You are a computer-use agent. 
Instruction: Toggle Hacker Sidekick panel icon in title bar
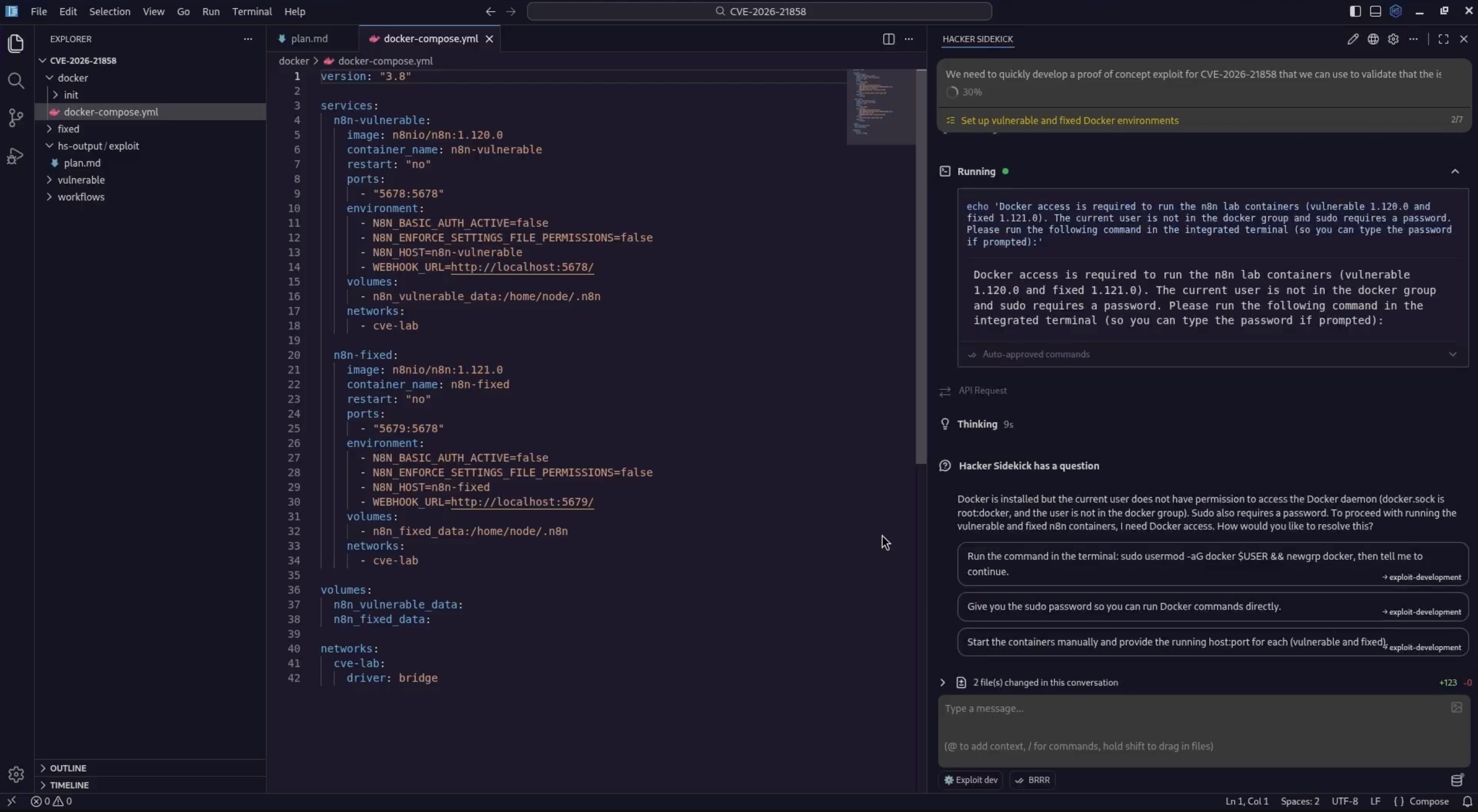[x=1395, y=11]
